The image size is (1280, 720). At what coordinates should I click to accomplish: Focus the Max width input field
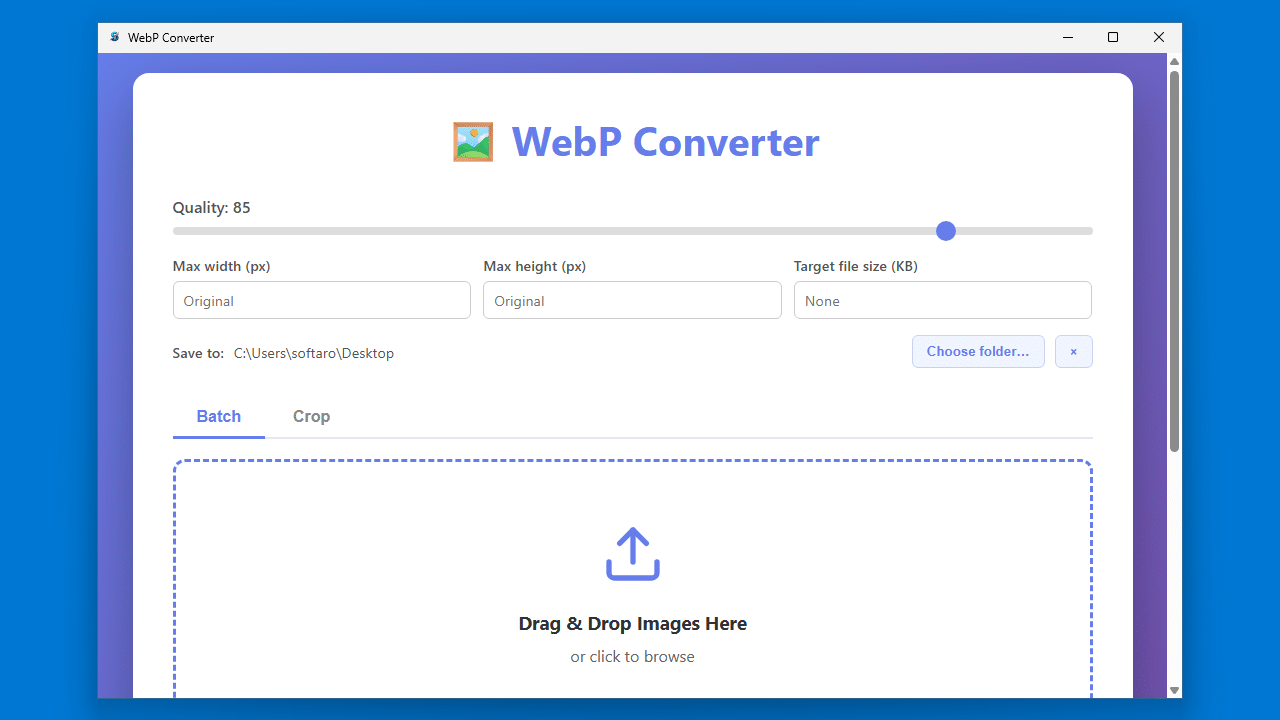coord(322,300)
